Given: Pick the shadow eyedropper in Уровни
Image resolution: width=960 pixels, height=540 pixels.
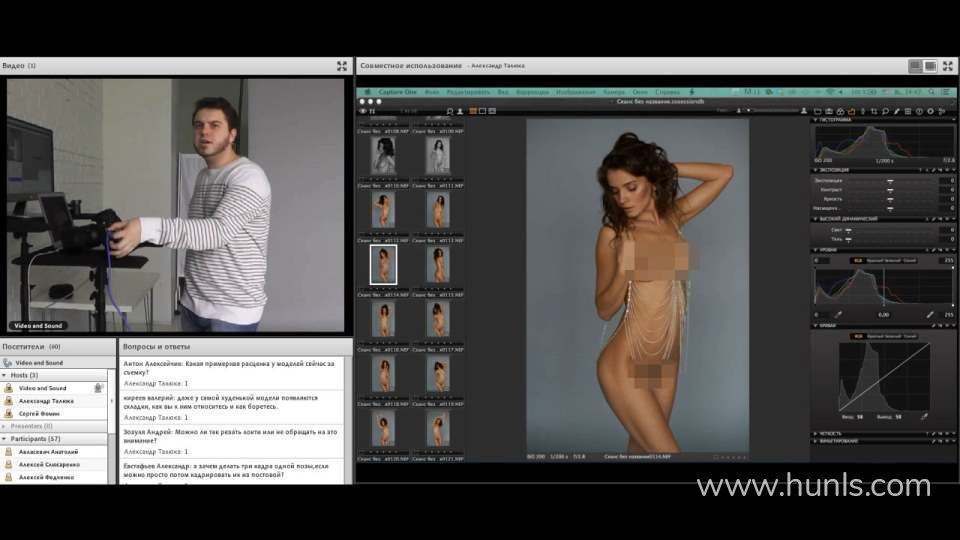Looking at the screenshot, I should pos(838,315).
